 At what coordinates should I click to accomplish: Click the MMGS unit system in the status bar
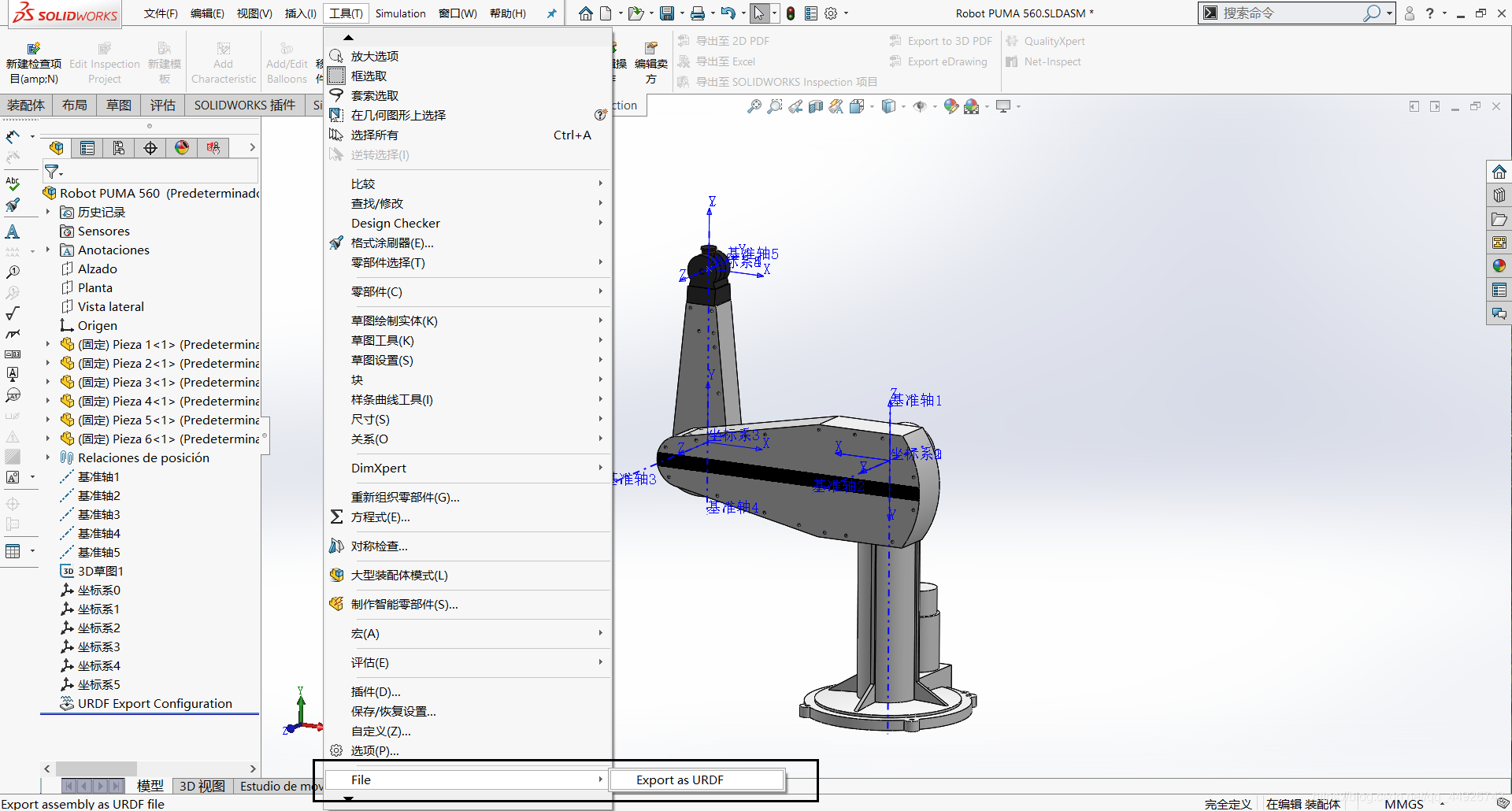pos(1404,804)
